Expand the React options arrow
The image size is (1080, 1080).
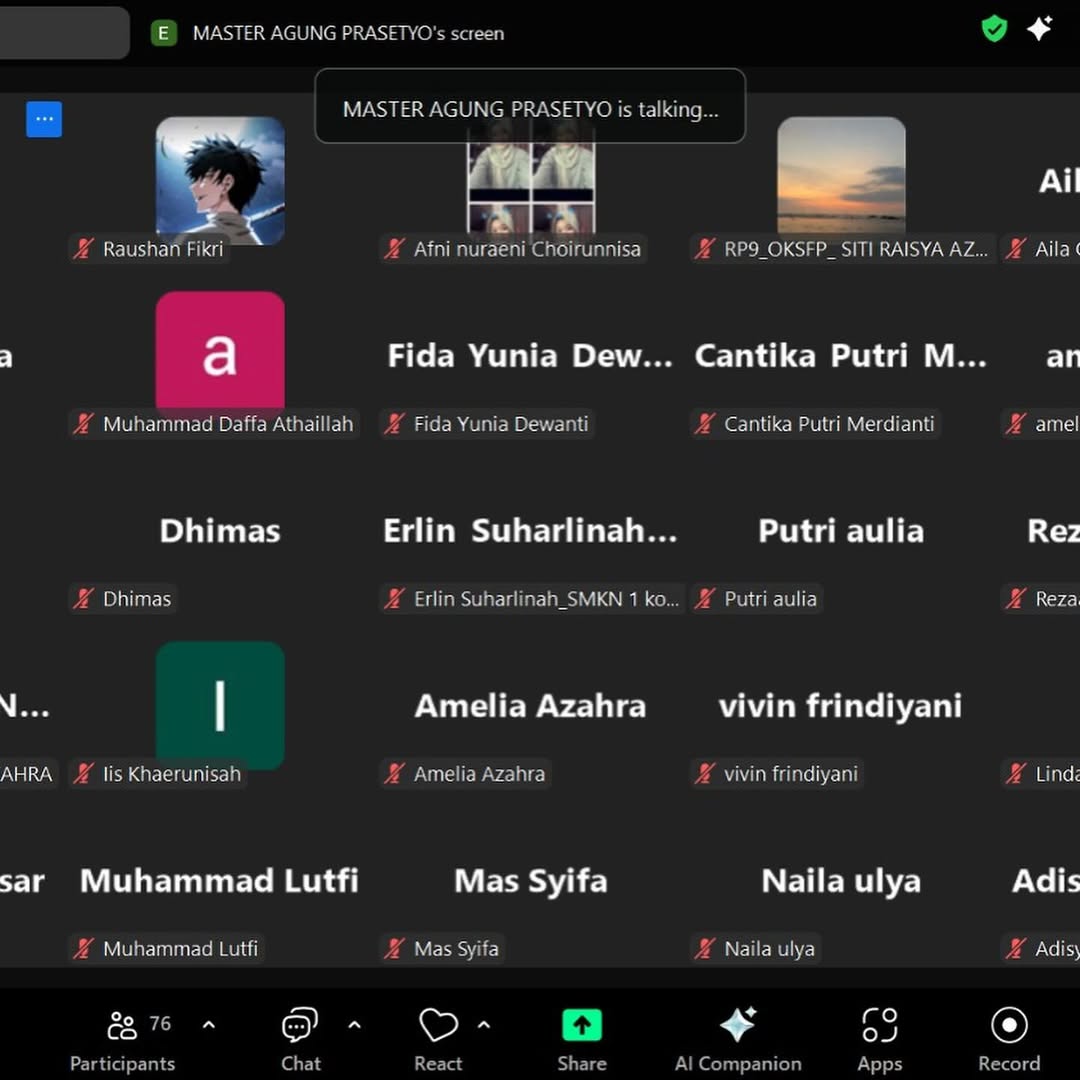[484, 1024]
